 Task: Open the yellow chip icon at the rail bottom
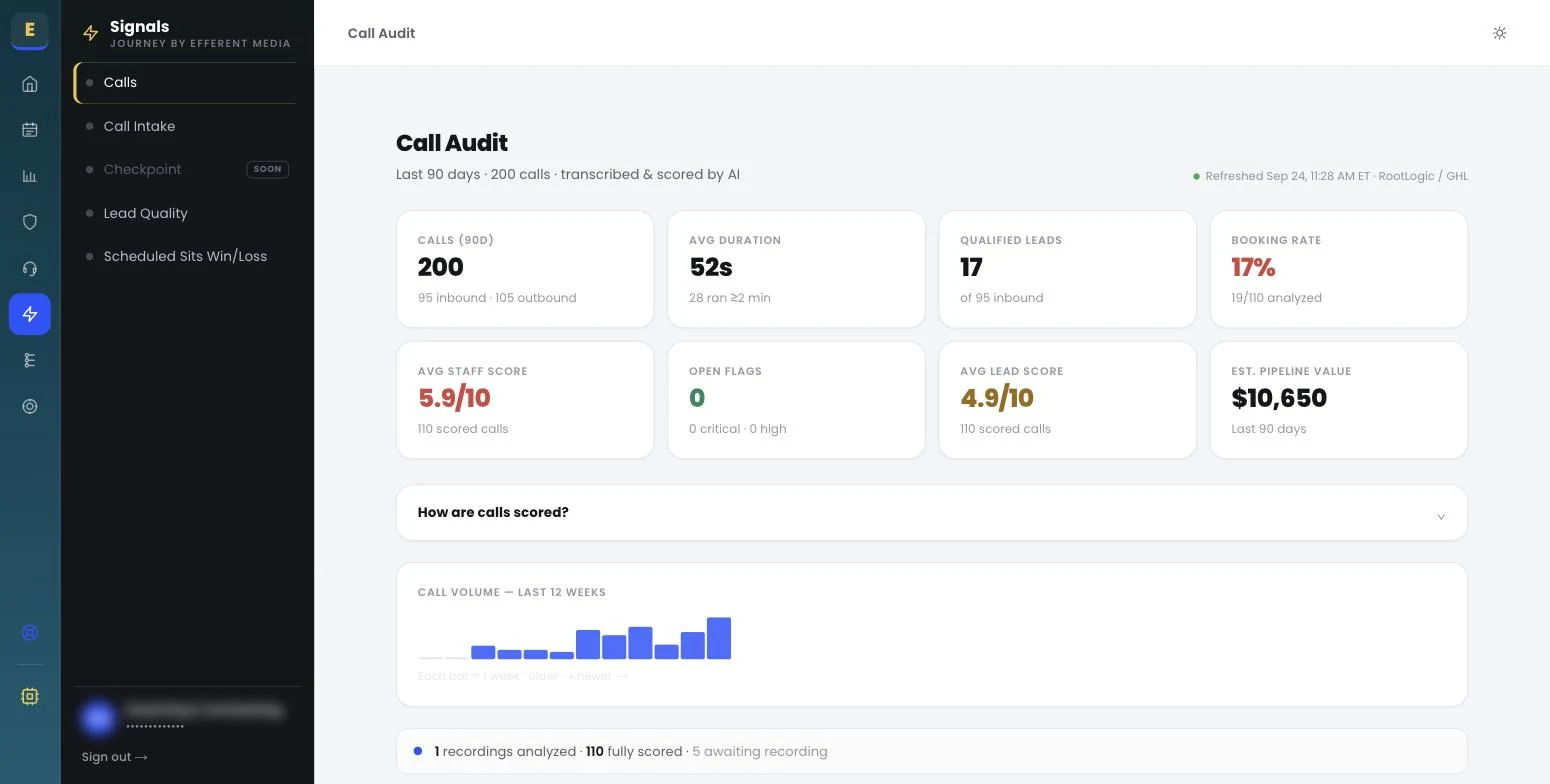pyautogui.click(x=30, y=696)
